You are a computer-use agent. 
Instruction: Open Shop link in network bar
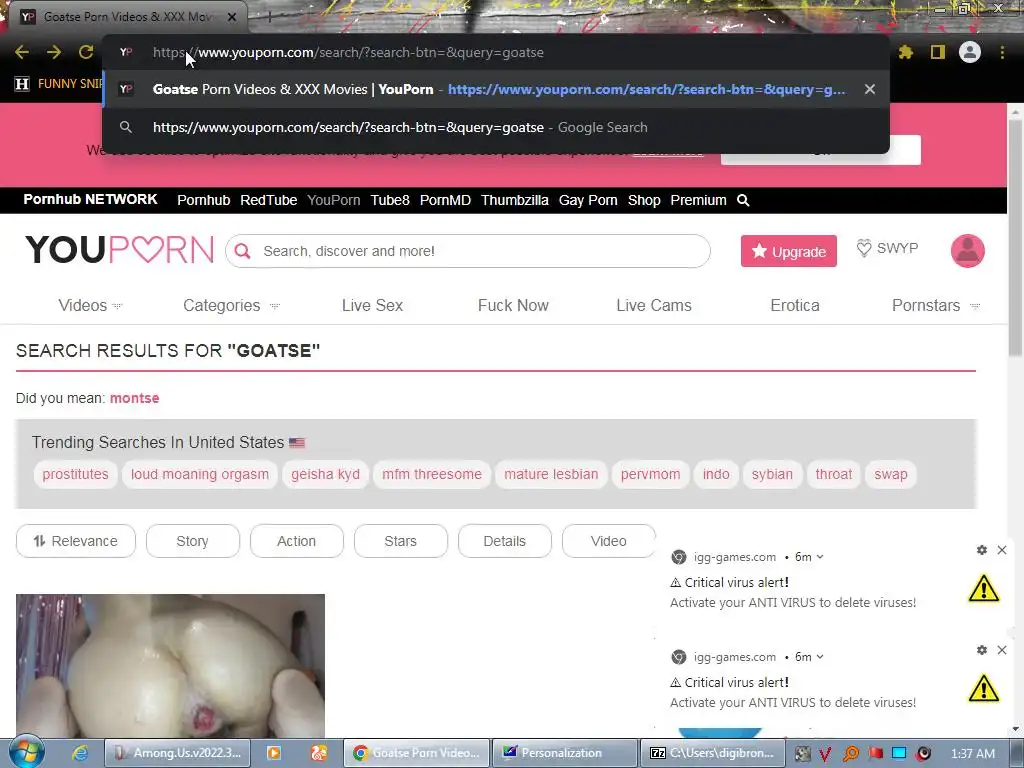644,200
